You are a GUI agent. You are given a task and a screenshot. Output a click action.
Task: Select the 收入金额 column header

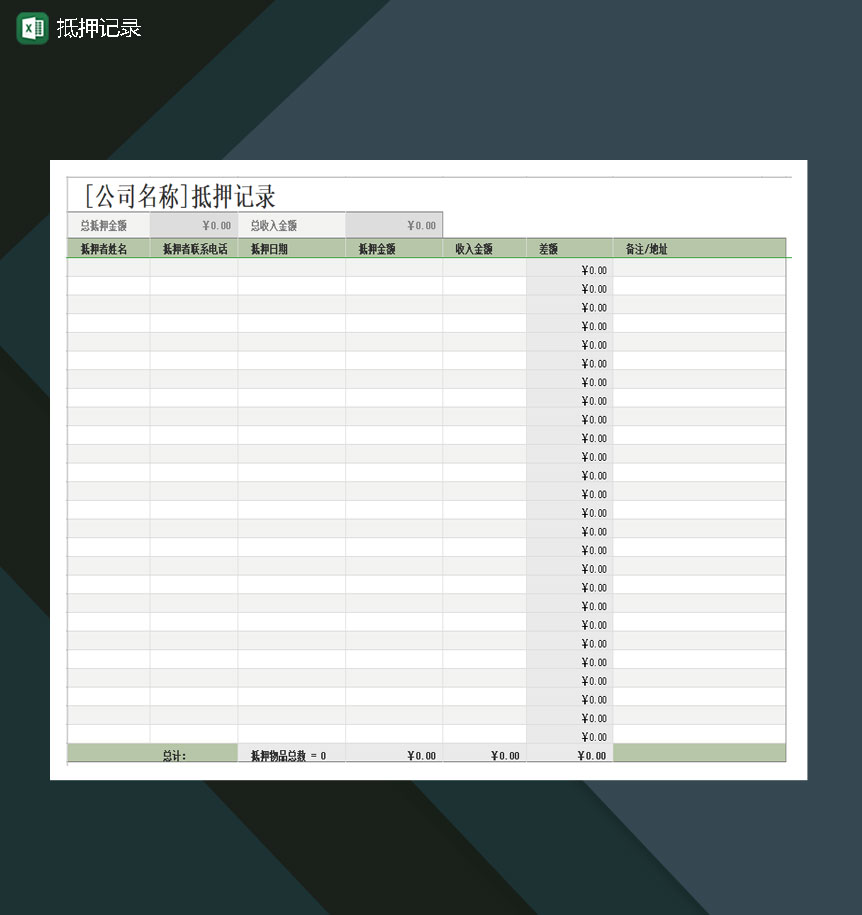click(483, 248)
